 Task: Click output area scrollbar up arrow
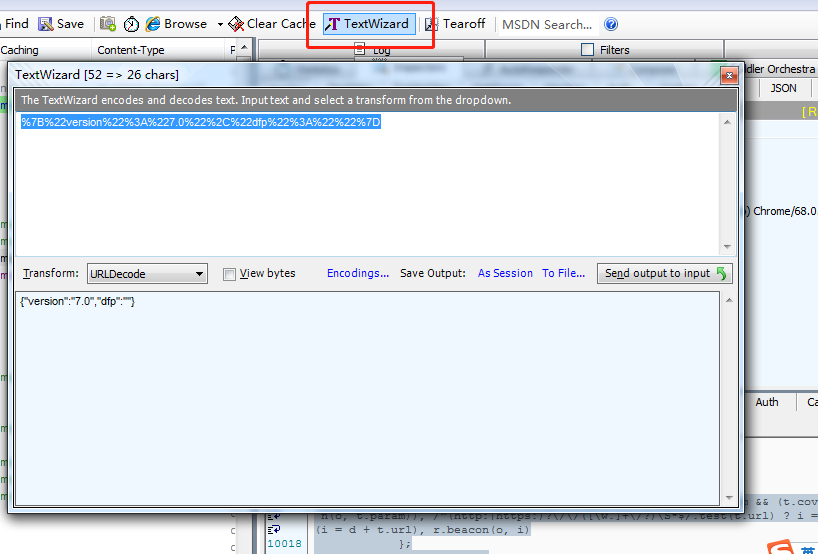[x=729, y=300]
